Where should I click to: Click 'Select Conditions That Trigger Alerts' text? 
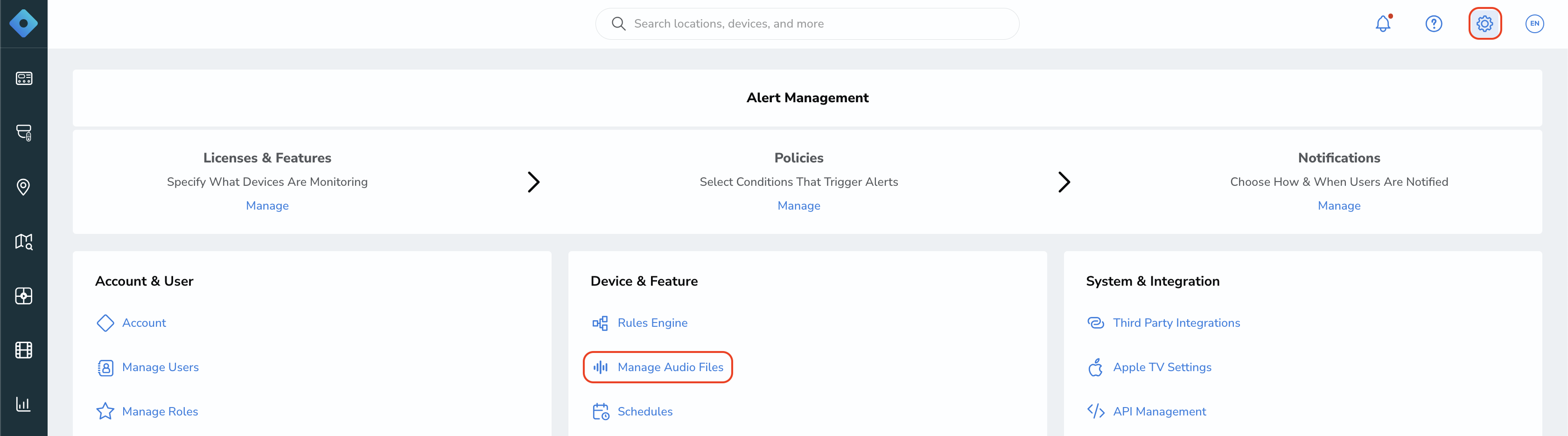coord(798,182)
